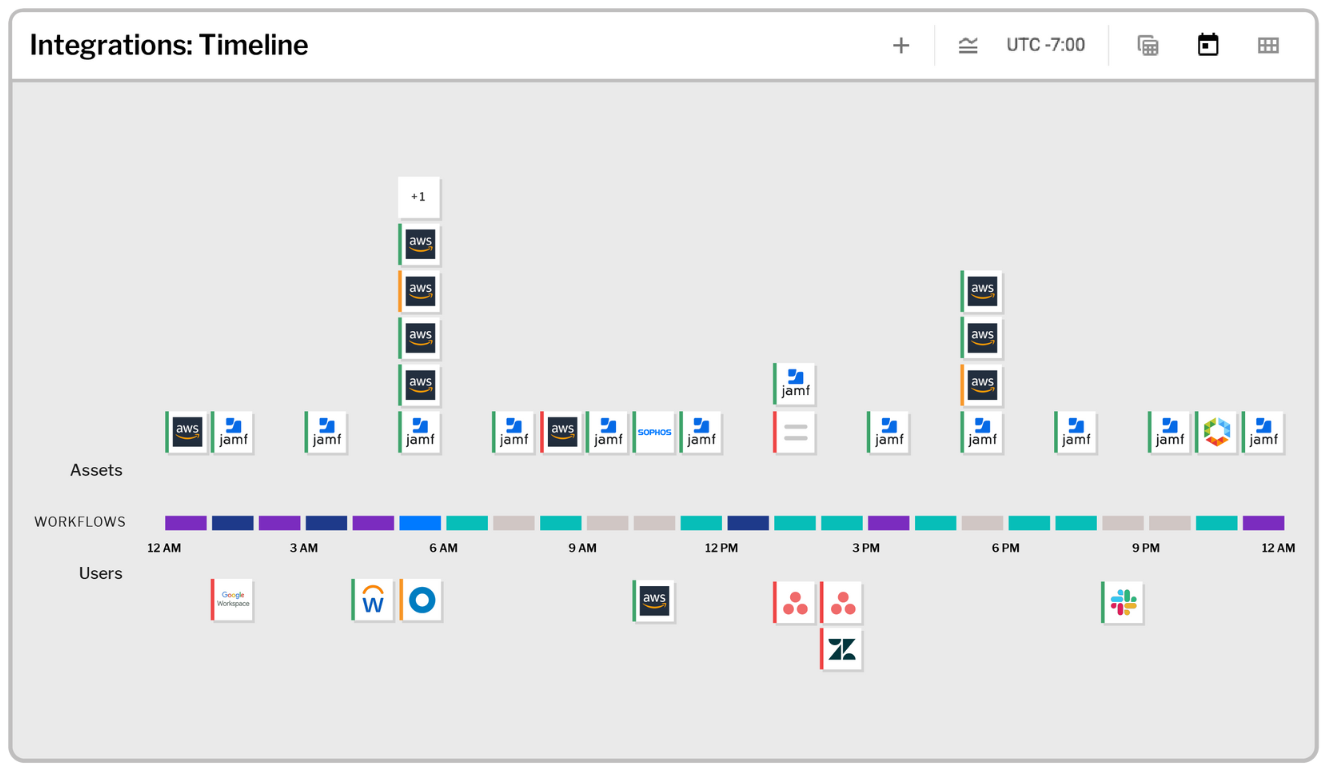Select the jamf icon stacked above 12 PM event
Viewport: 1328px width, 770px height.
[795, 384]
